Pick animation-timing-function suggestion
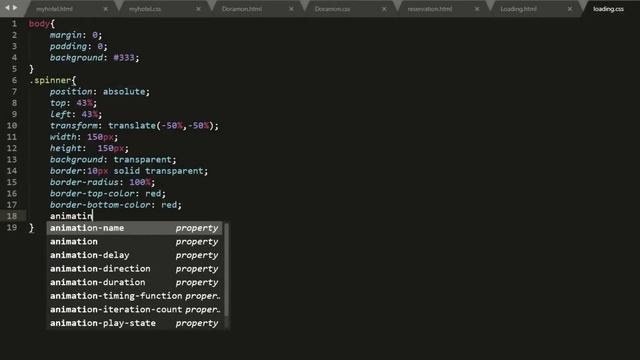Screen dimensions: 640x360 point(135,296)
